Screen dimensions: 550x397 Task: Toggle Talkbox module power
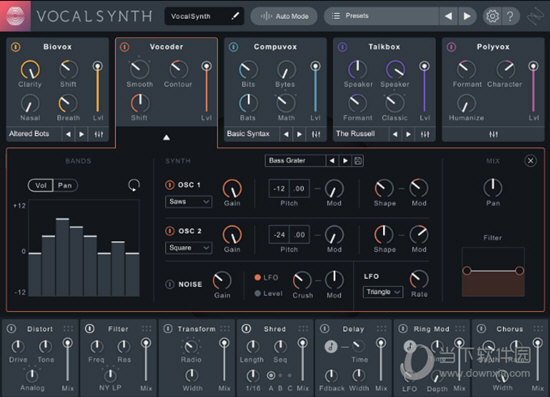pyautogui.click(x=342, y=47)
